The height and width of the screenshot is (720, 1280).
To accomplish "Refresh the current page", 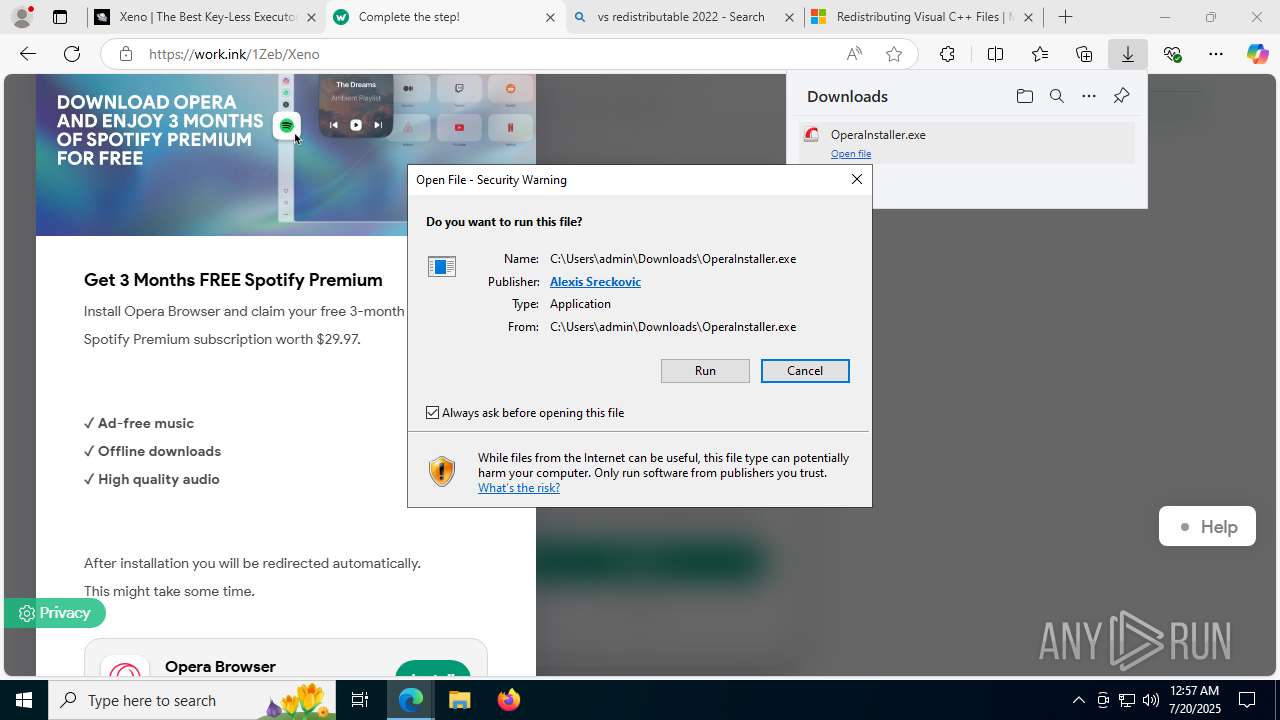I will point(72,54).
